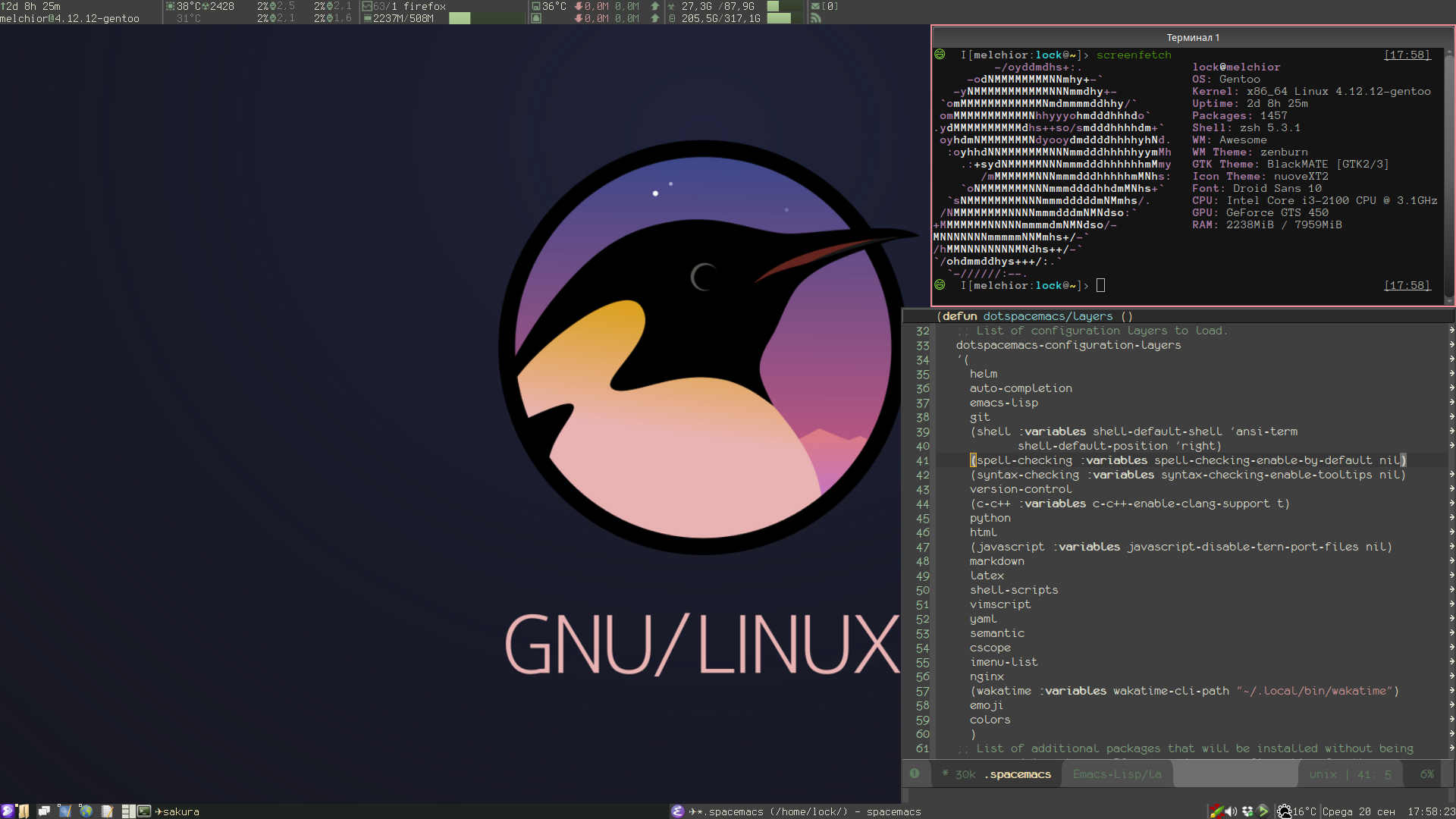Click the 'unix' encoding in the modeline
The image size is (1456, 819).
click(1323, 774)
